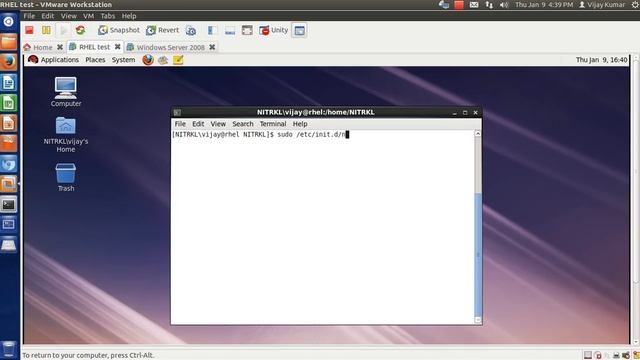
Task: Click the terminal scrollbar up arrow
Action: (x=478, y=133)
